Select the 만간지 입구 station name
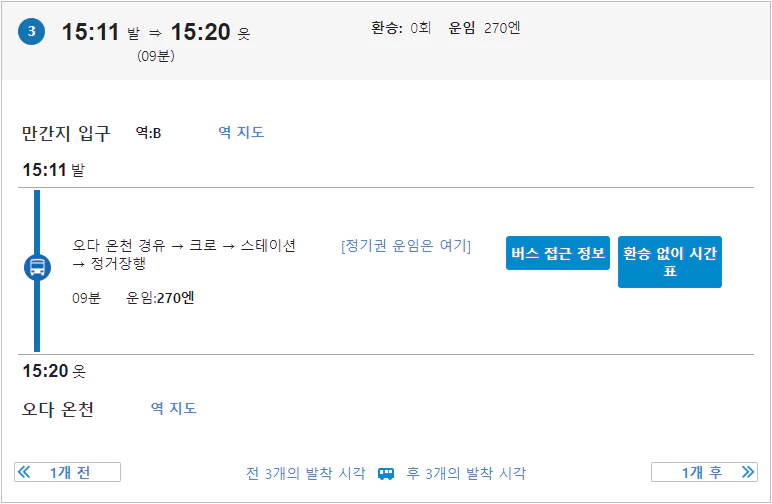The image size is (772, 504). pos(66,133)
